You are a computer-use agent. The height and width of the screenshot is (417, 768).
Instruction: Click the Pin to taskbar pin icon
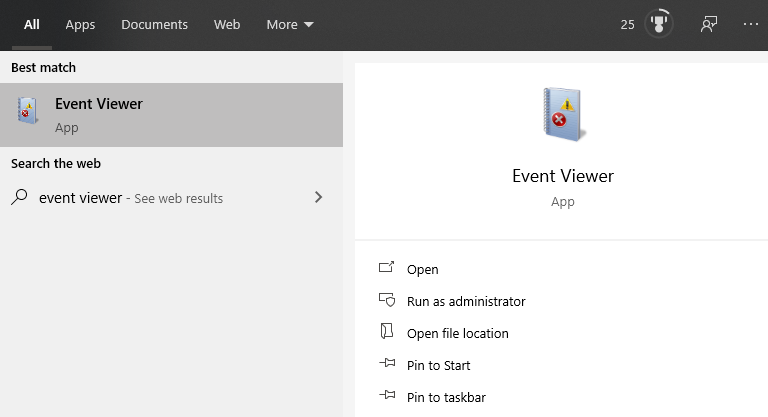tap(387, 394)
